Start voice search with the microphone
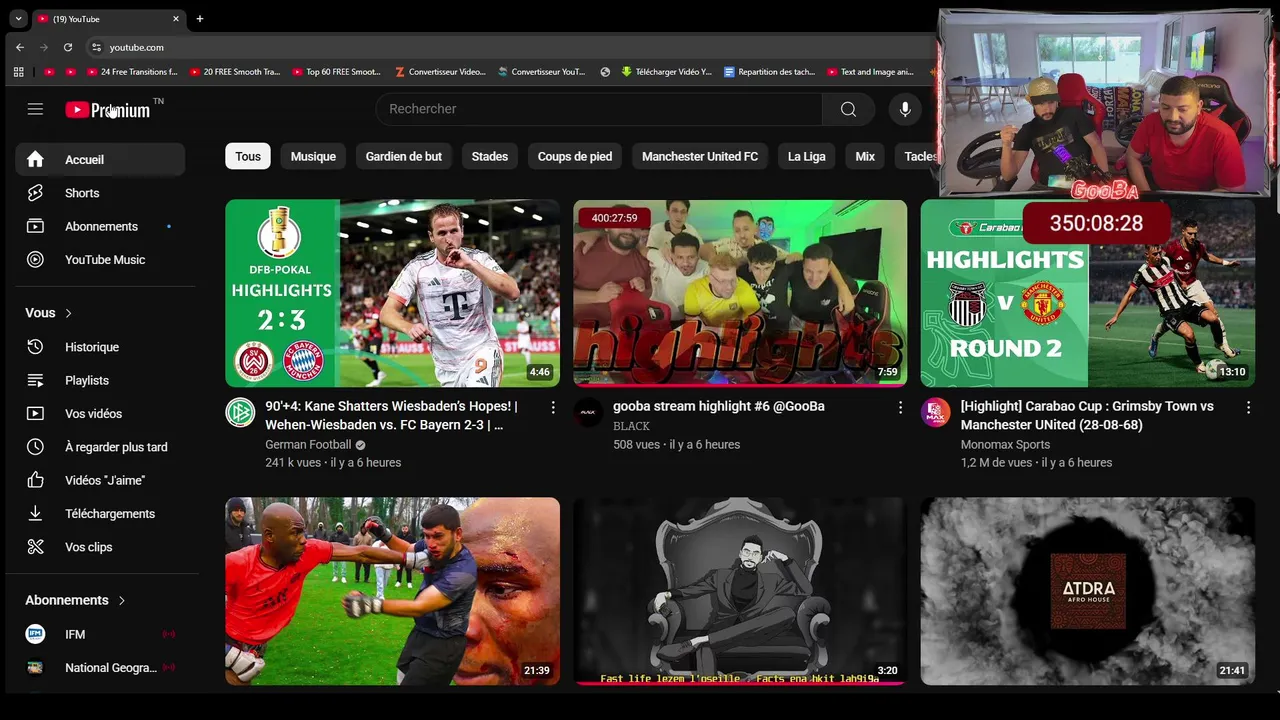Screen dimensions: 1280x720 coord(905,109)
